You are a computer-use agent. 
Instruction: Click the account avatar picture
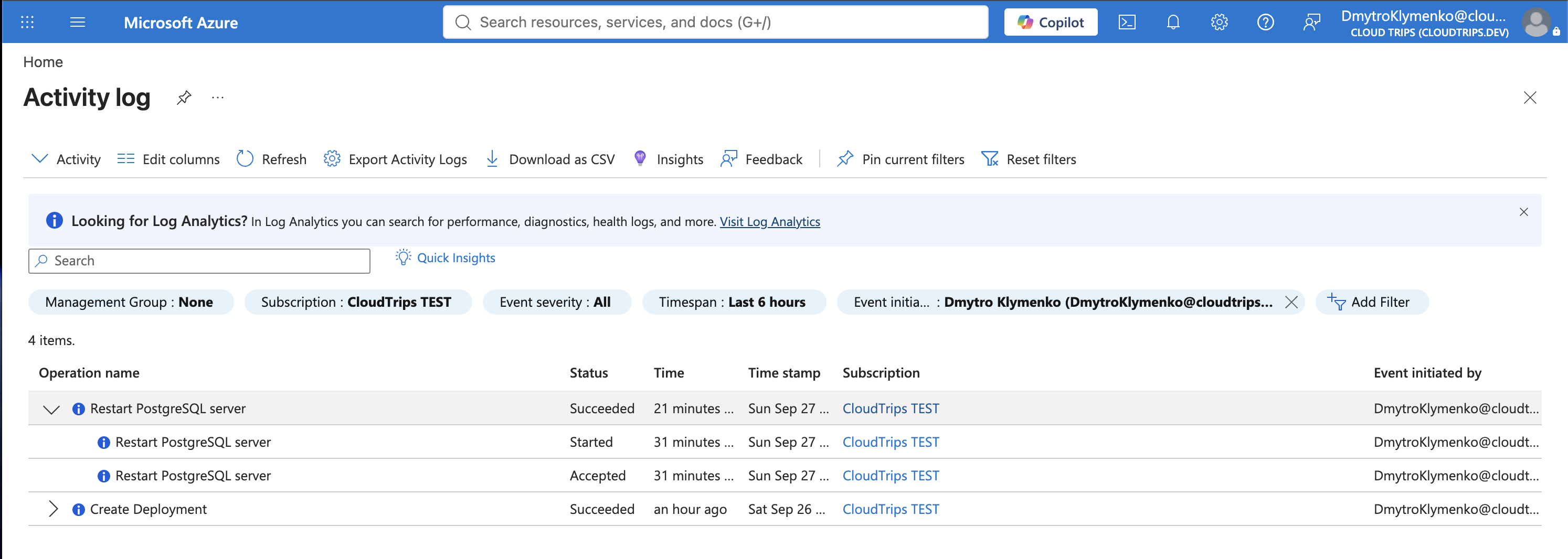(x=1536, y=23)
